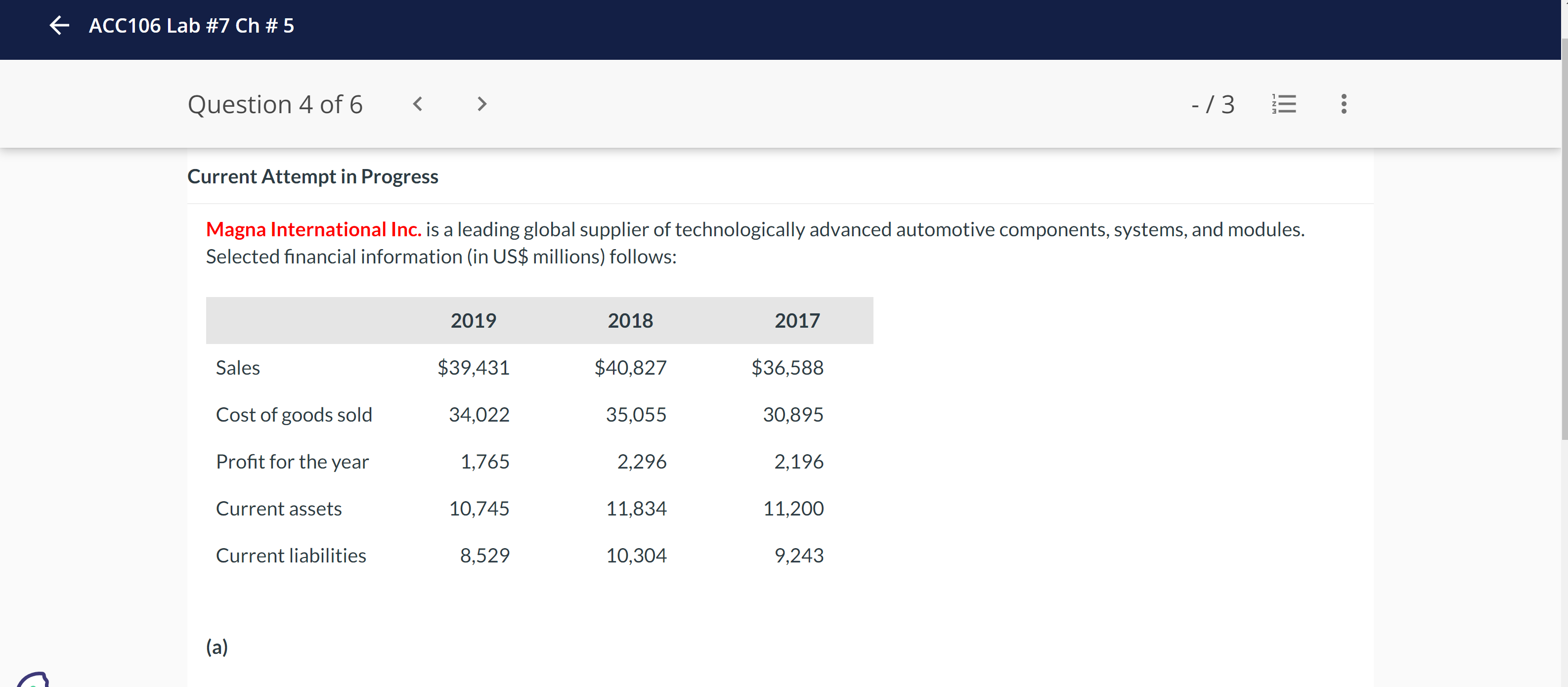The width and height of the screenshot is (1568, 687).
Task: Click the profit value 1,765
Action: click(x=484, y=462)
